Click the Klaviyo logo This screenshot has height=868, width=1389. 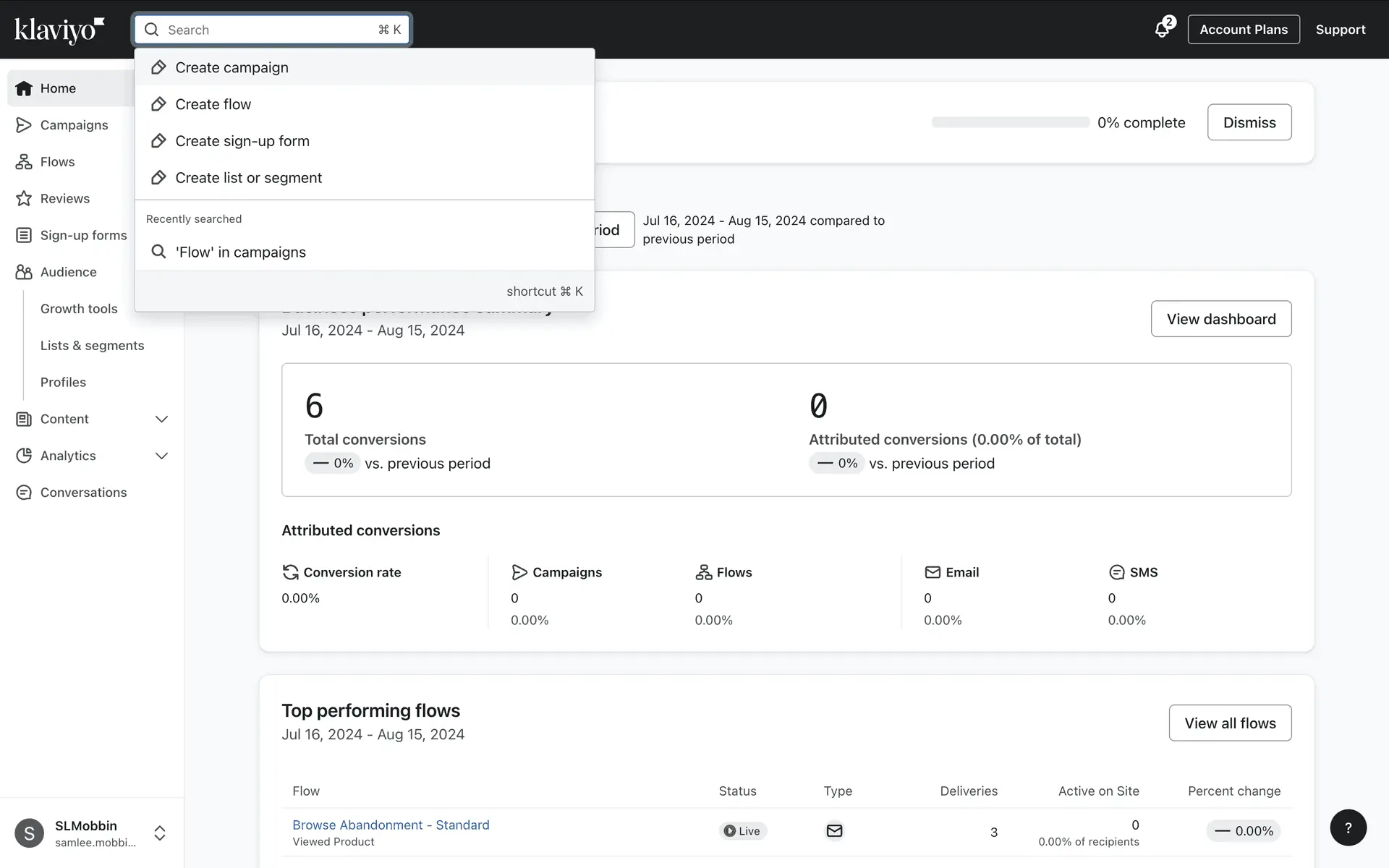tap(59, 30)
